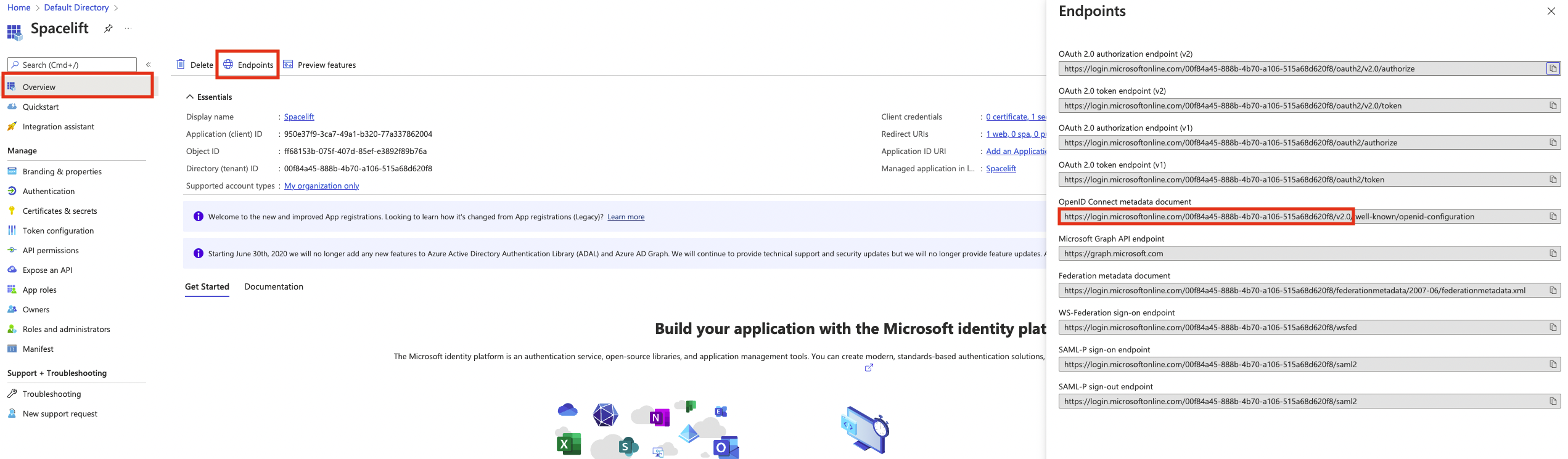This screenshot has width=1568, height=459.
Task: Open Integration assistant
Action: point(59,126)
